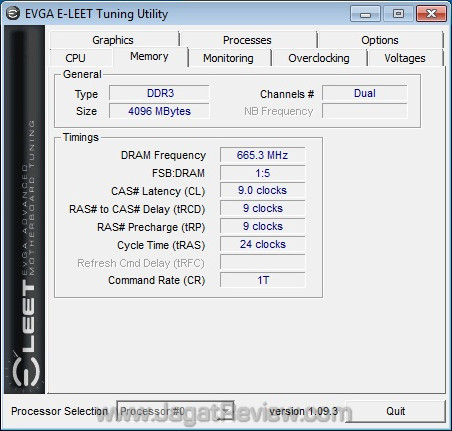The image size is (452, 431).
Task: Open the Overclocking tab
Action: click(319, 58)
